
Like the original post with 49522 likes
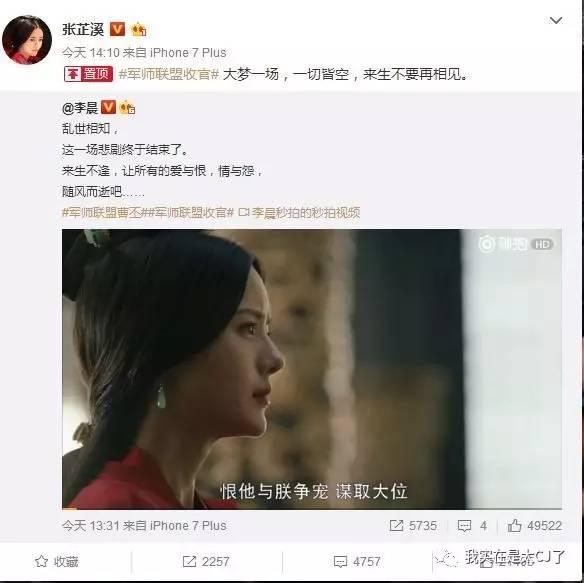coord(534,526)
